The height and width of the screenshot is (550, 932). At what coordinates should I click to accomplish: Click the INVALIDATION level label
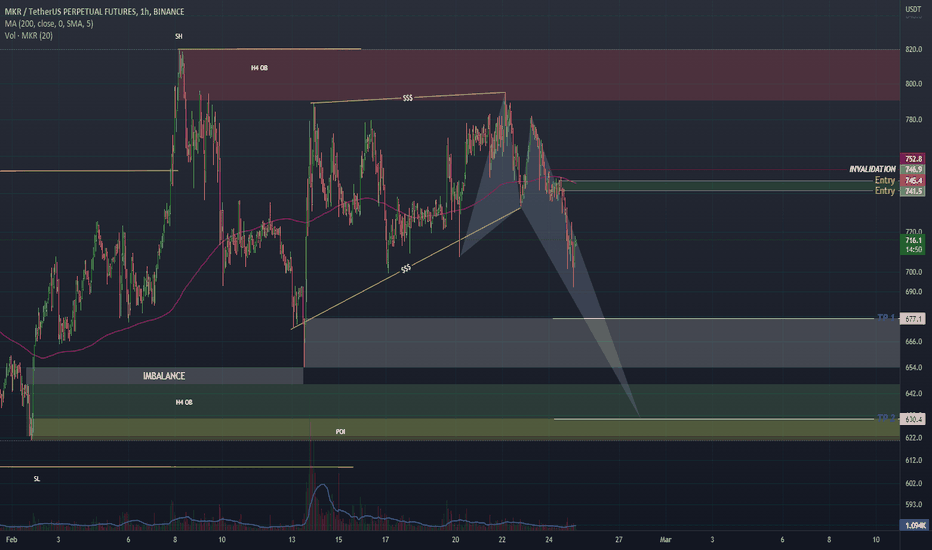coord(872,169)
